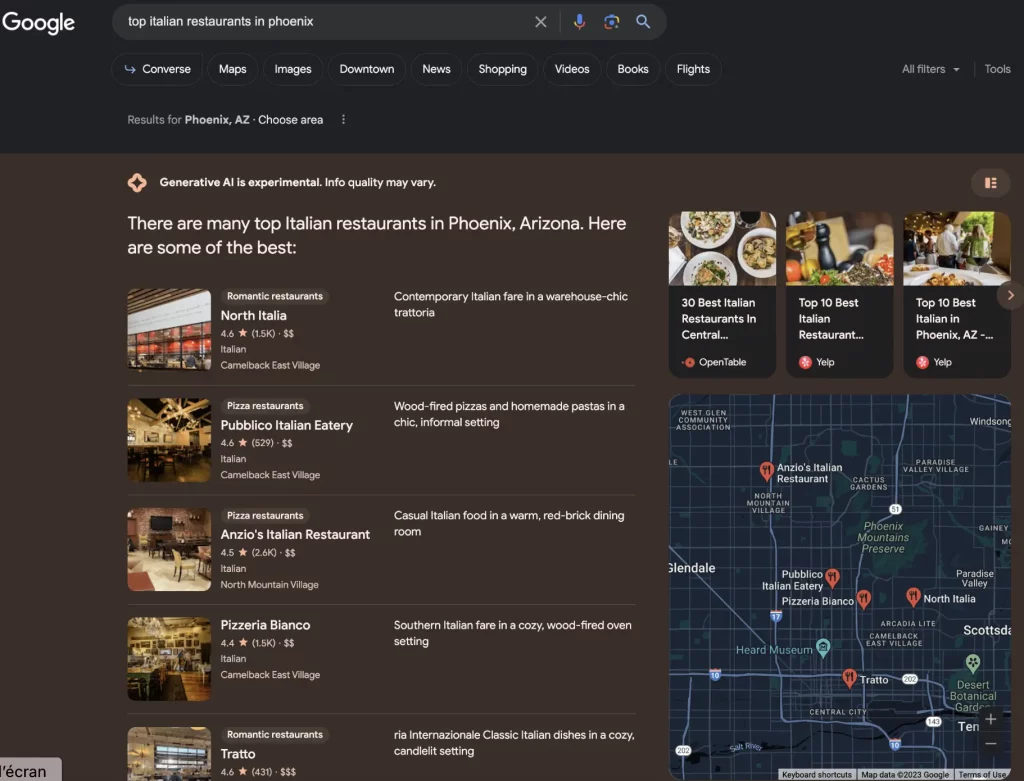Click Pizza restaurants tag above Pubblico Italian Eatery
This screenshot has width=1024, height=781.
pos(265,406)
